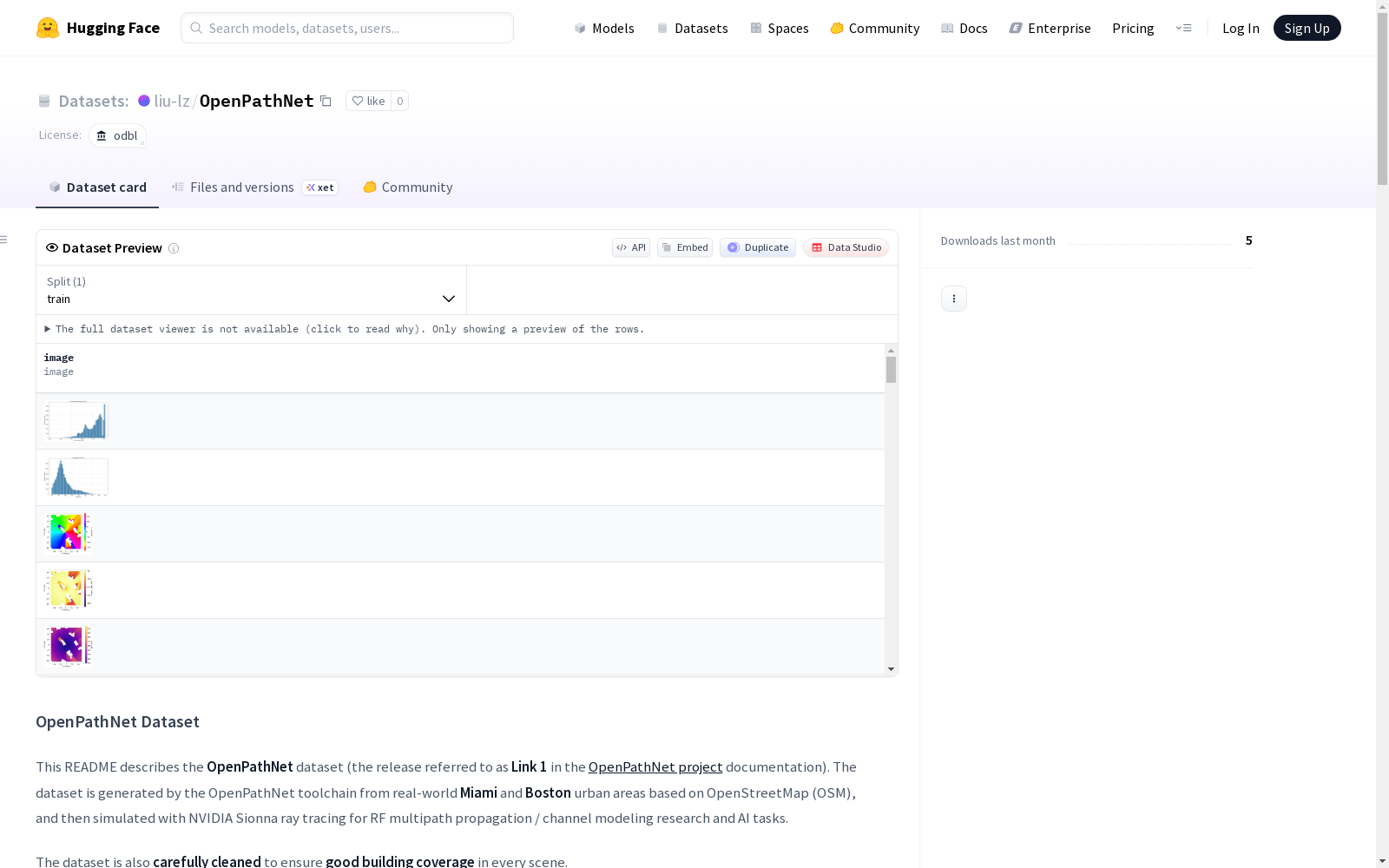1389x868 pixels.
Task: Expand the extra navigation menu icon
Action: click(1183, 28)
